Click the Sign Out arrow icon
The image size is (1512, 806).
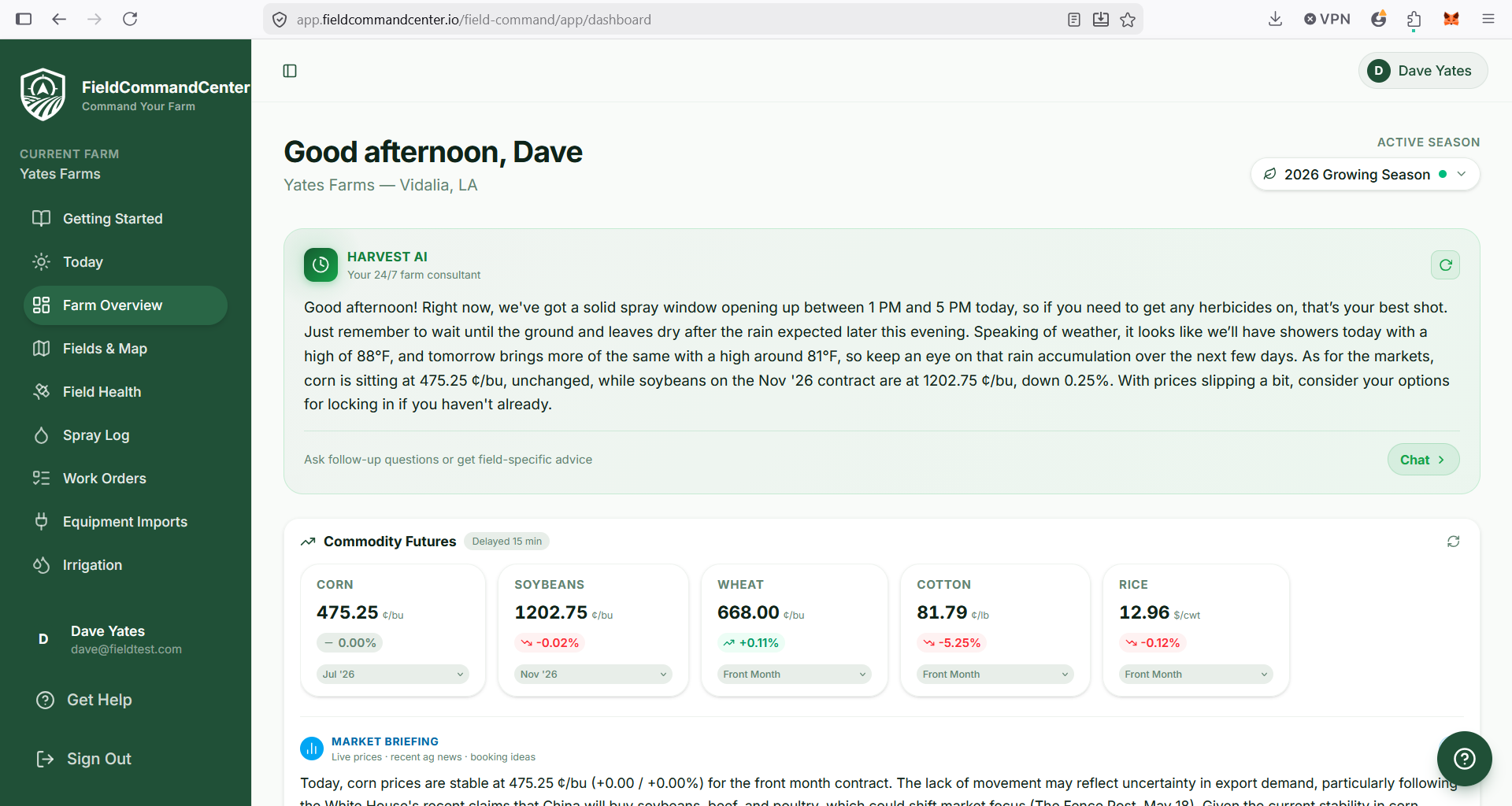click(45, 759)
